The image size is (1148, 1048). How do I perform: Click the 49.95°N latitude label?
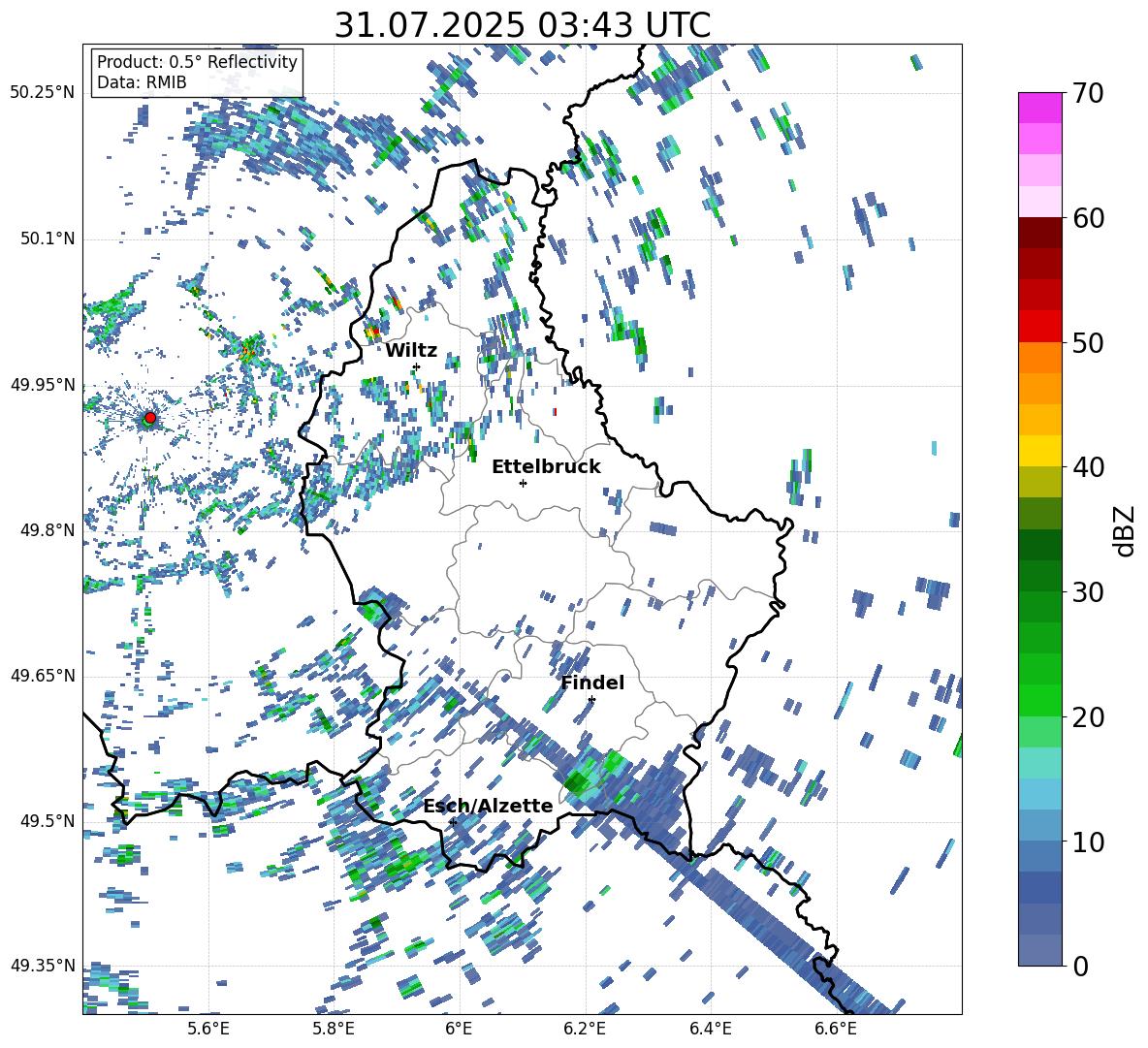[x=43, y=384]
